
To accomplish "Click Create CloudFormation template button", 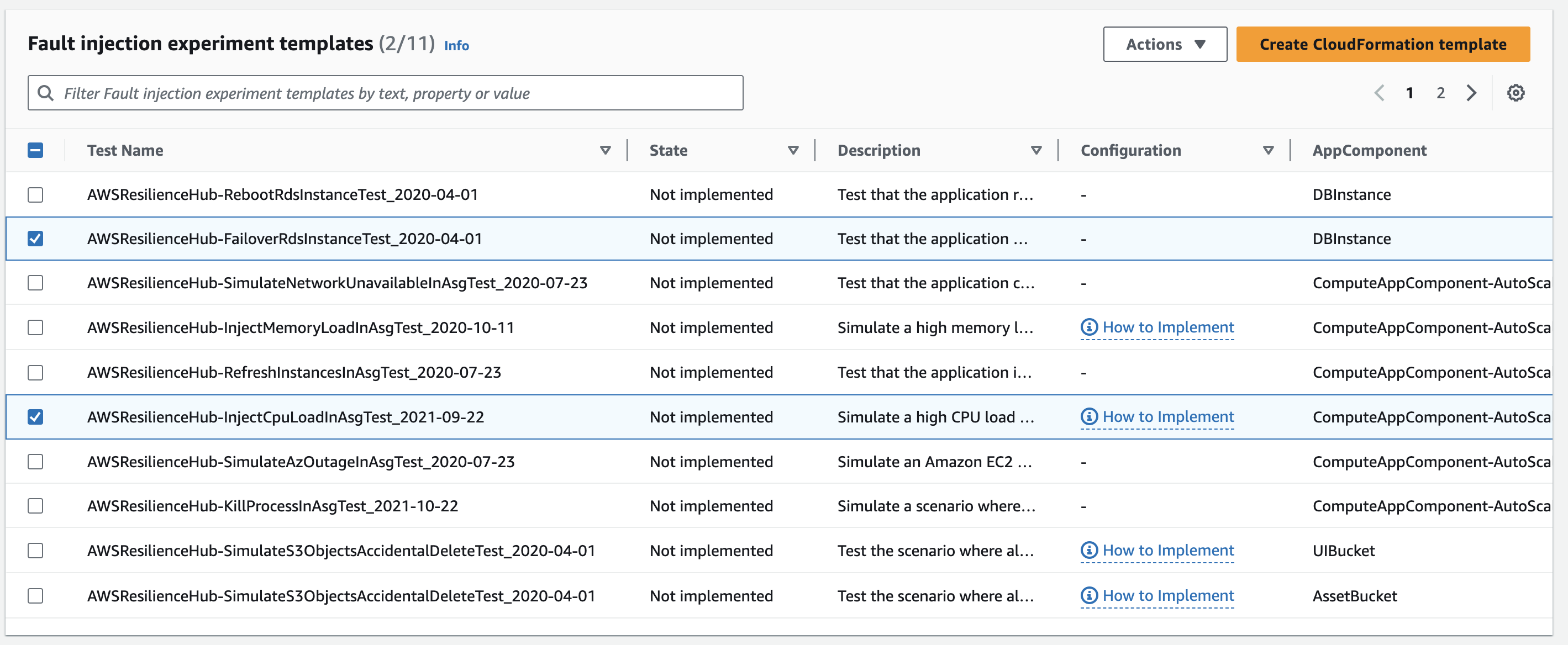I will tap(1382, 44).
